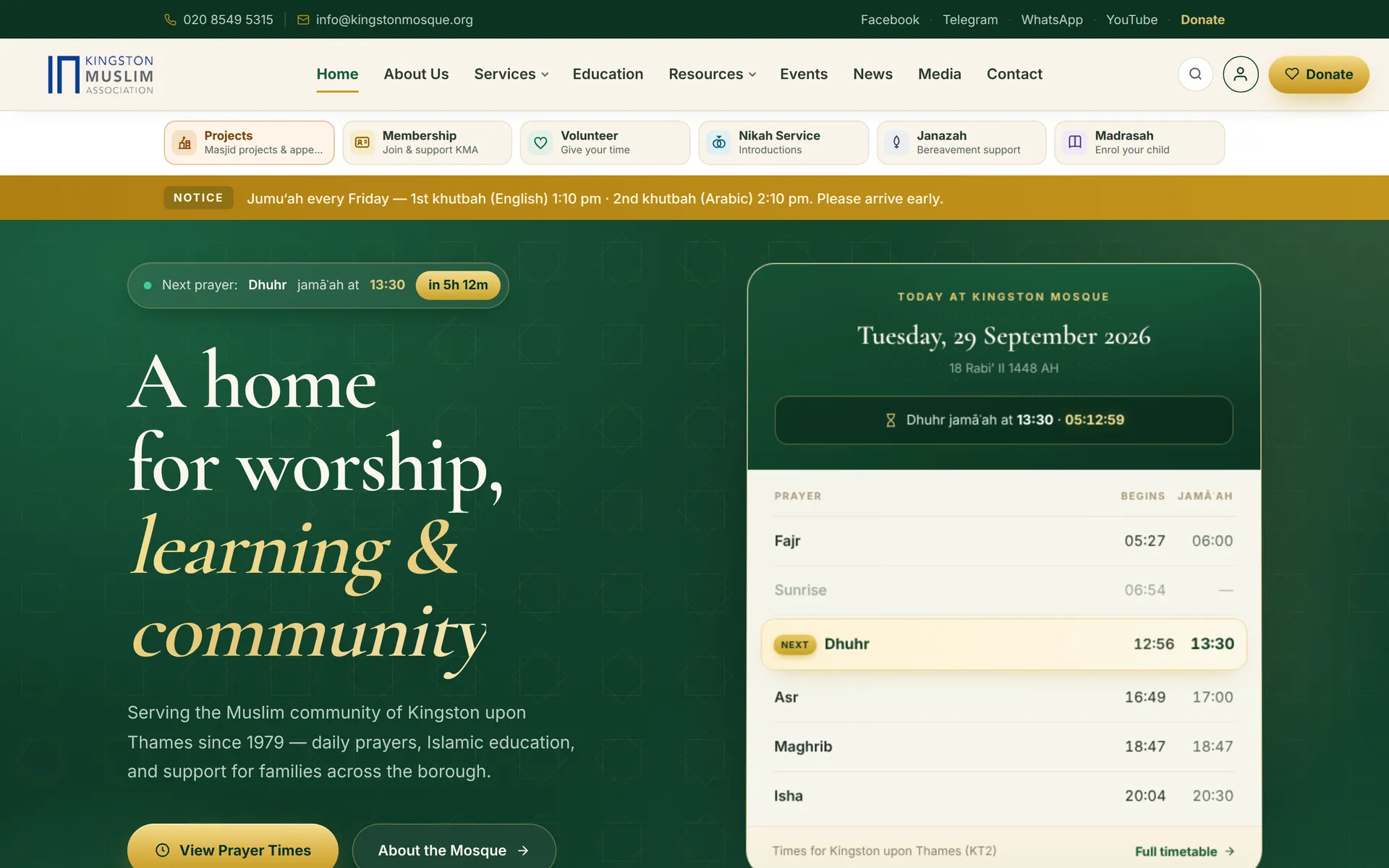Click the hourglass icon beside Dhuhr countdown
Screen dimensions: 1389x868
891,420
